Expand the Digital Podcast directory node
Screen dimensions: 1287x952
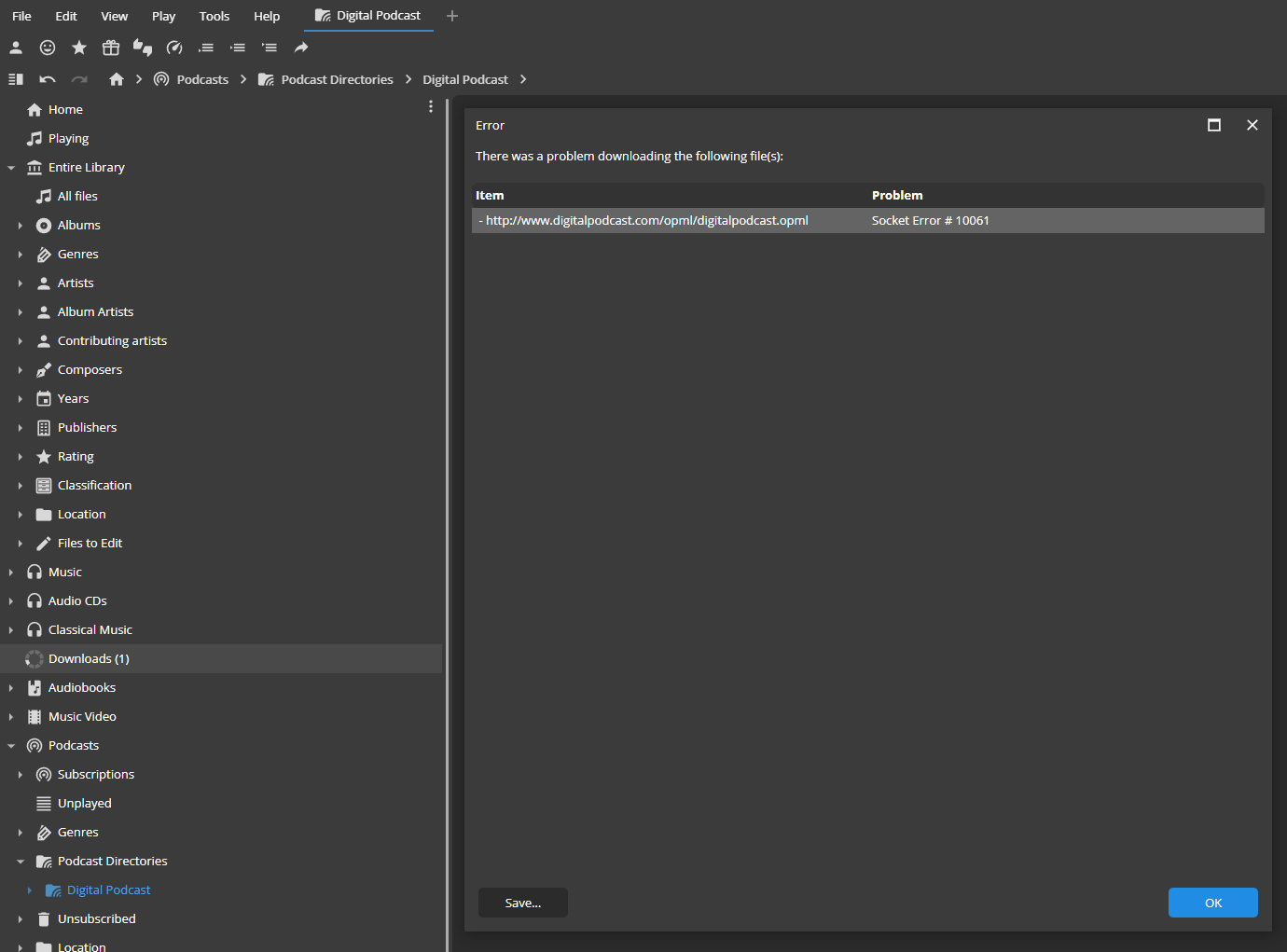click(x=29, y=890)
